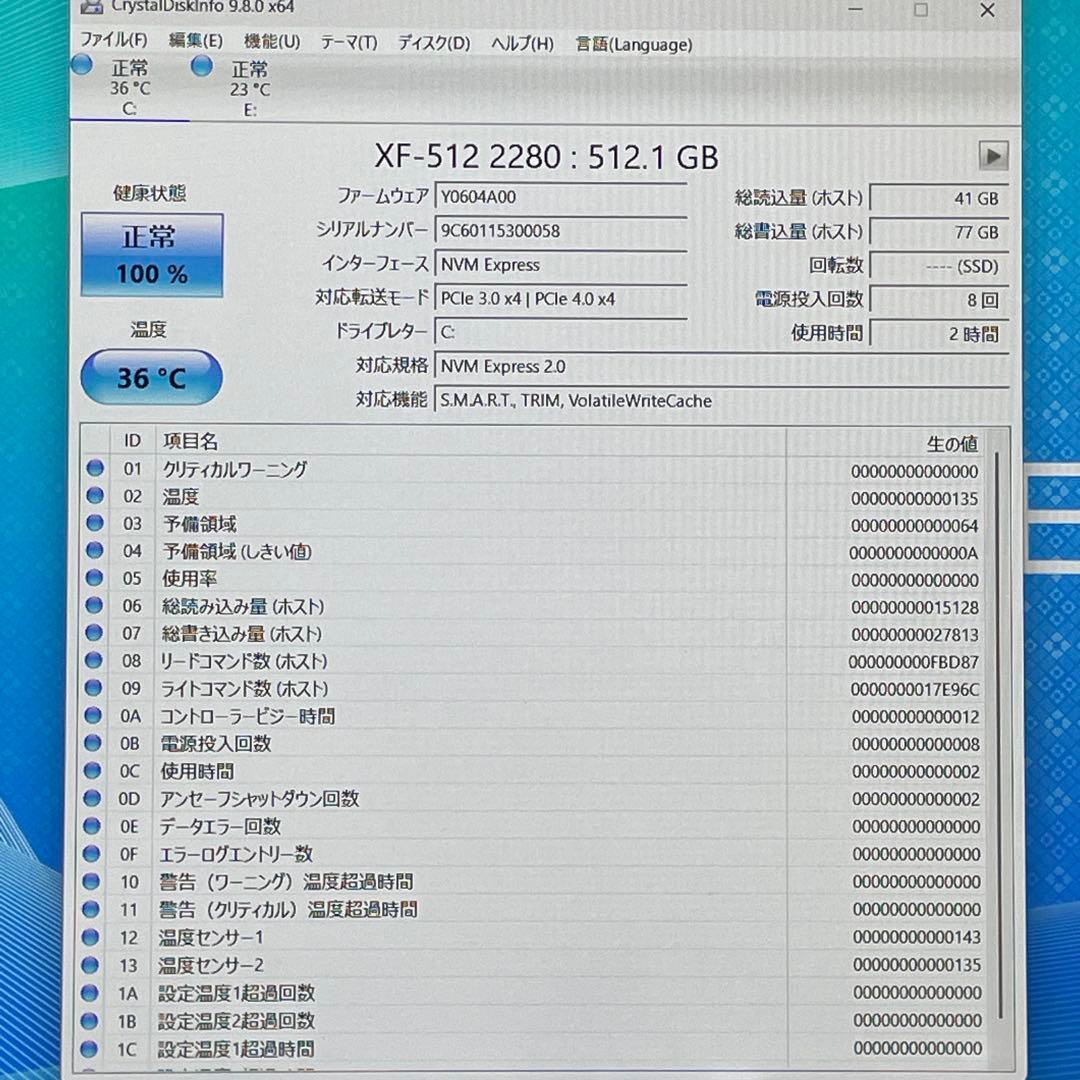Click the total host reads value 41 GB
The image size is (1080, 1080).
[x=939, y=198]
